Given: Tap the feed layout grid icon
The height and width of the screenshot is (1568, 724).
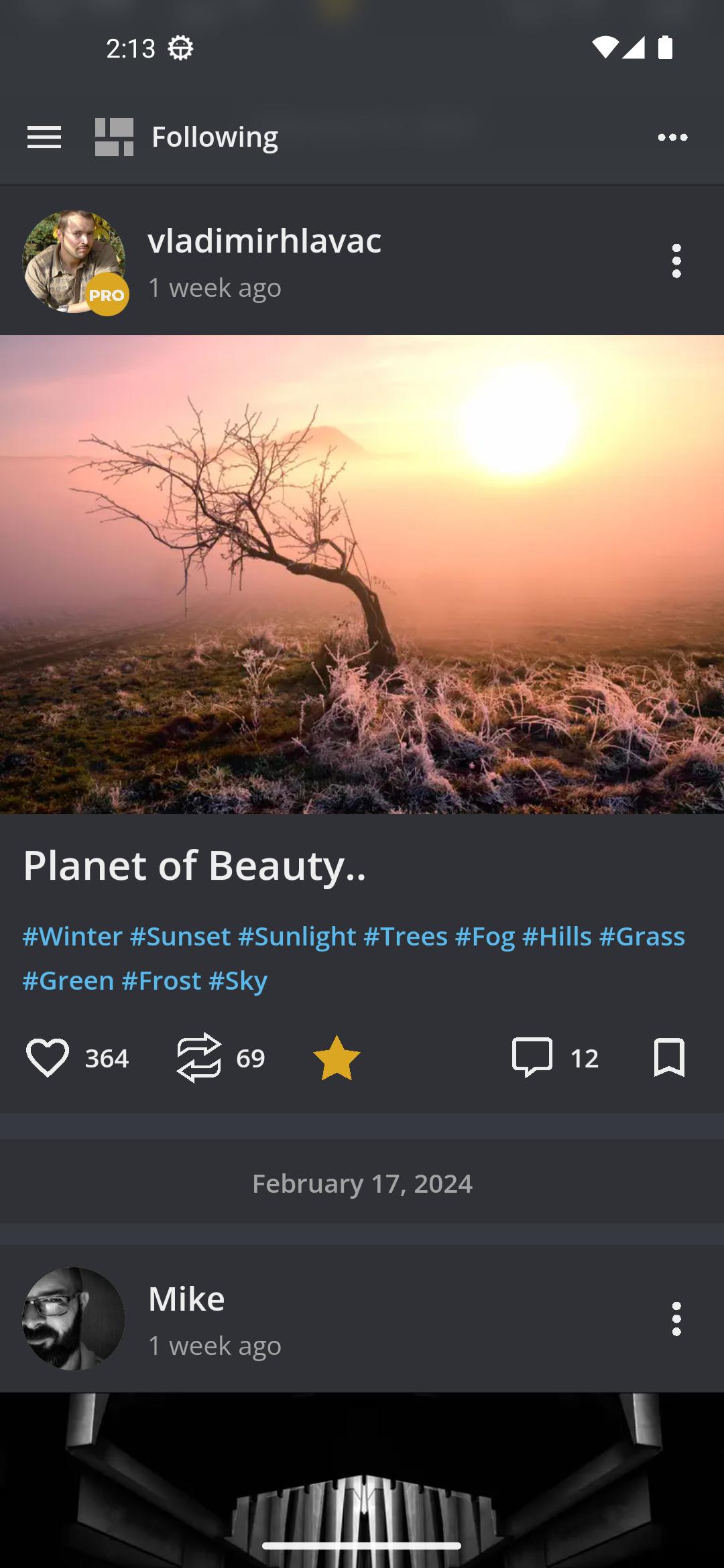Looking at the screenshot, I should (x=114, y=137).
